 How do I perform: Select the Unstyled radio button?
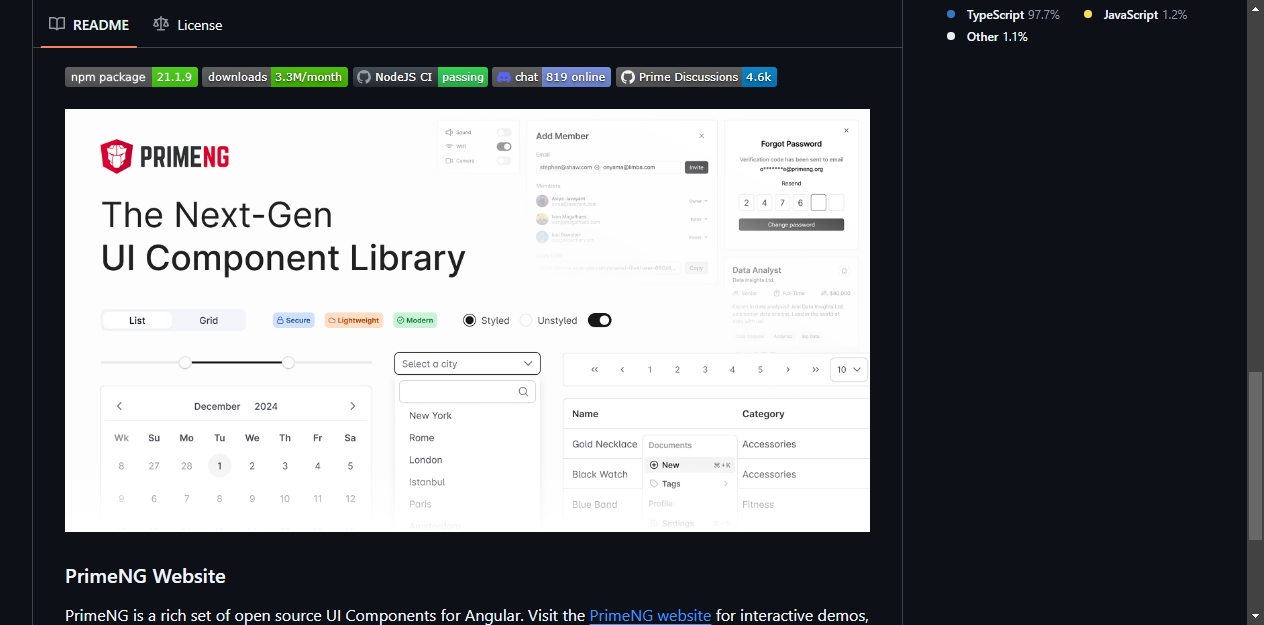click(526, 320)
